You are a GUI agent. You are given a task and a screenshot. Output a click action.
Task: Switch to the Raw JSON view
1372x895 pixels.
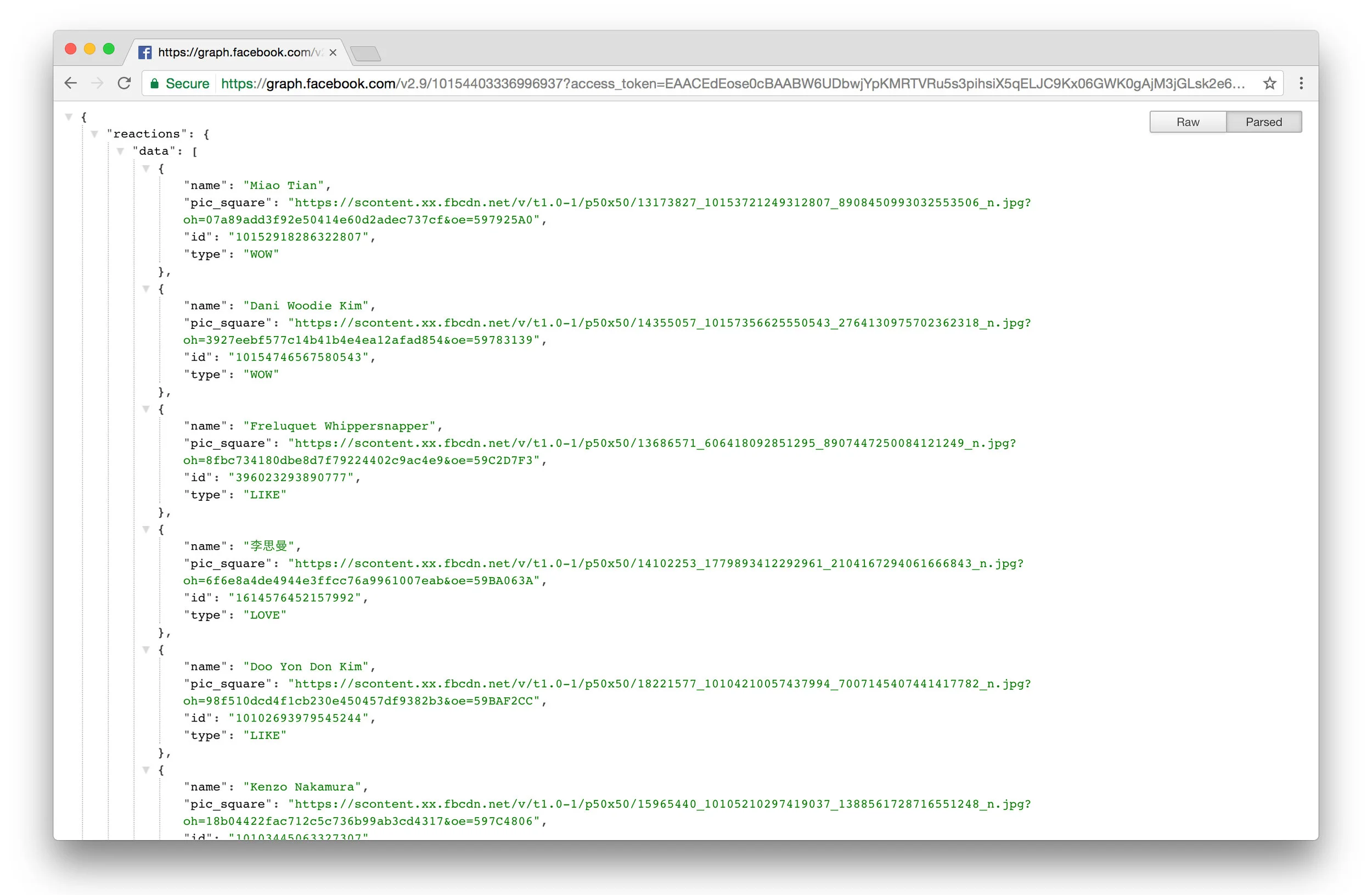coord(1188,122)
